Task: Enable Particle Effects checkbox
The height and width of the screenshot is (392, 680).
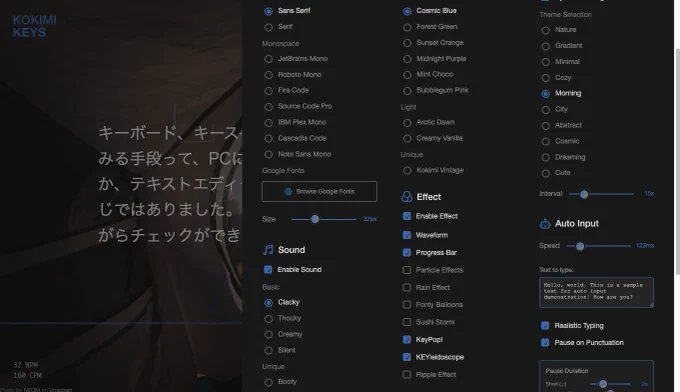Action: pos(406,270)
